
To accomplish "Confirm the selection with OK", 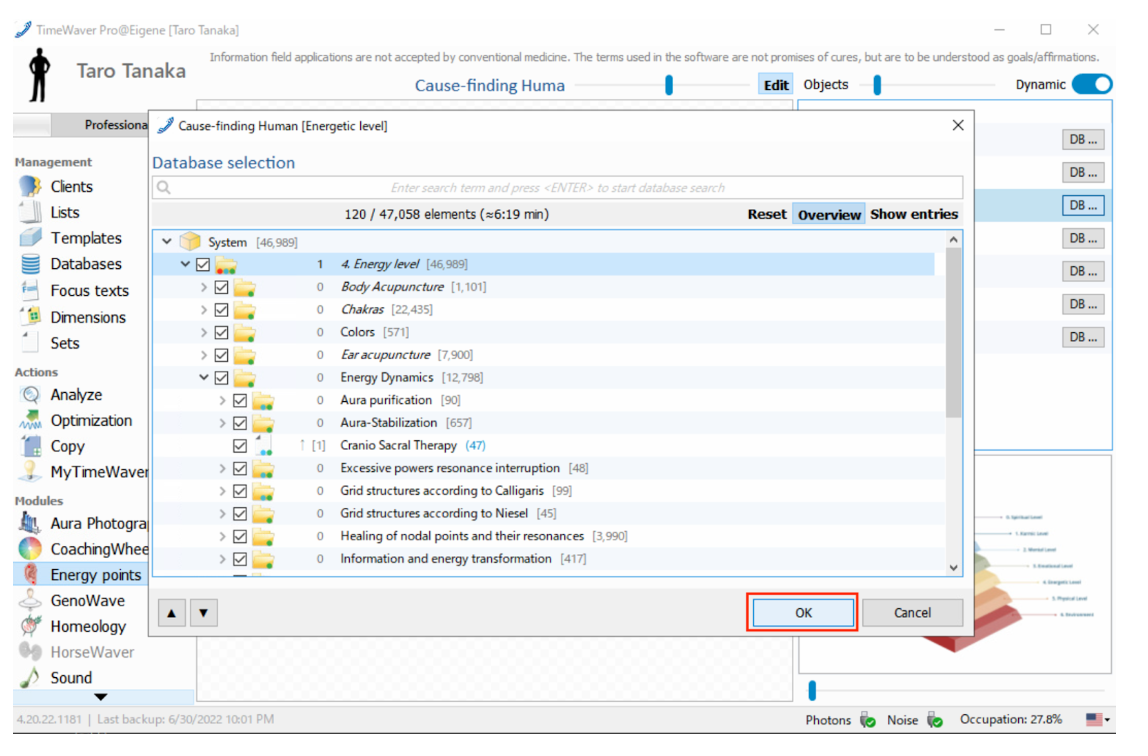I will click(x=803, y=613).
